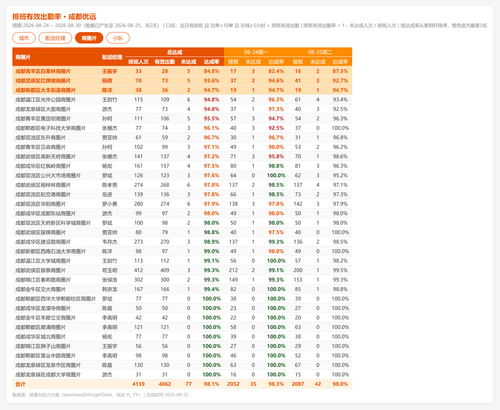Select row 成都温江区光华公园商圈片
Viewport: 500px width, 410px height.
tap(182, 100)
